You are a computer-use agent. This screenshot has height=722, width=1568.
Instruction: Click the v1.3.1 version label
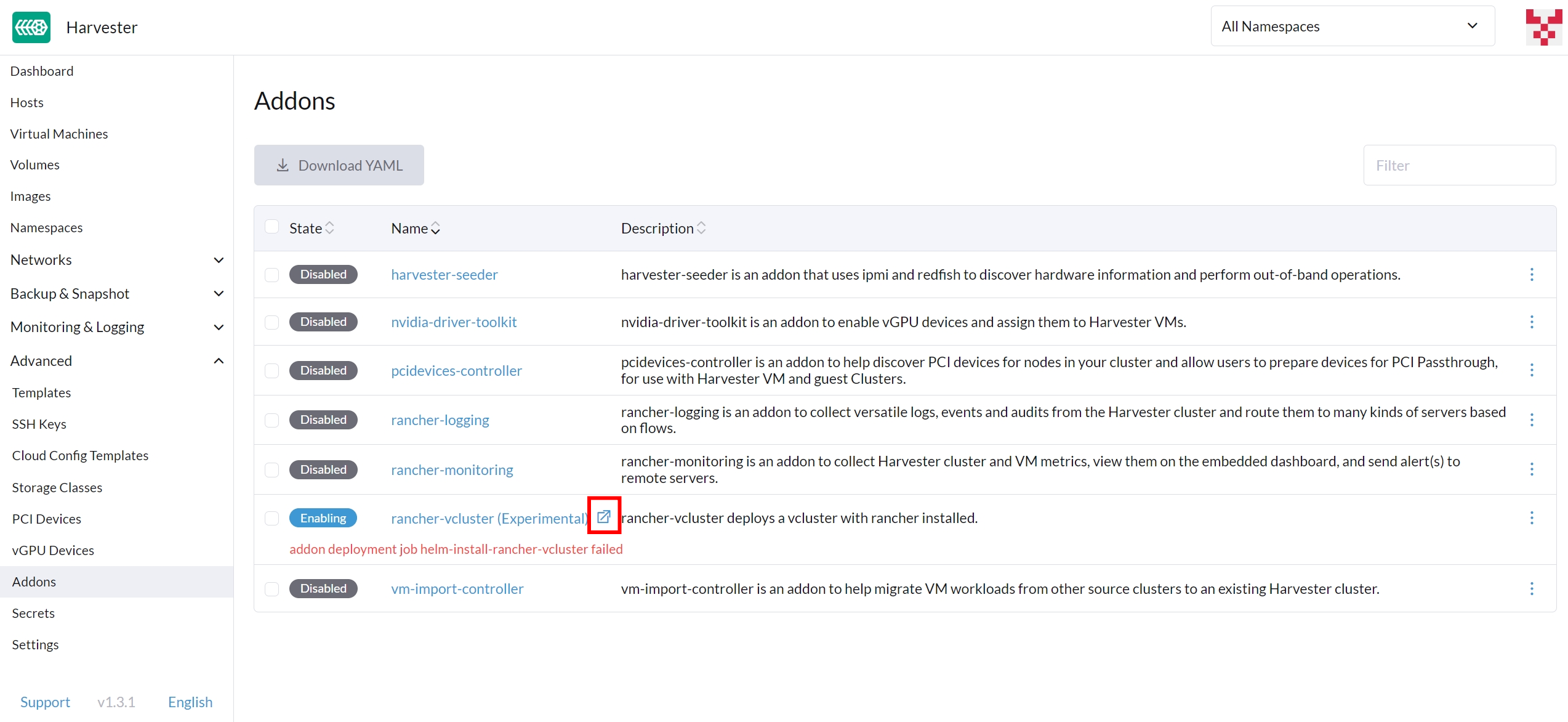tap(116, 702)
